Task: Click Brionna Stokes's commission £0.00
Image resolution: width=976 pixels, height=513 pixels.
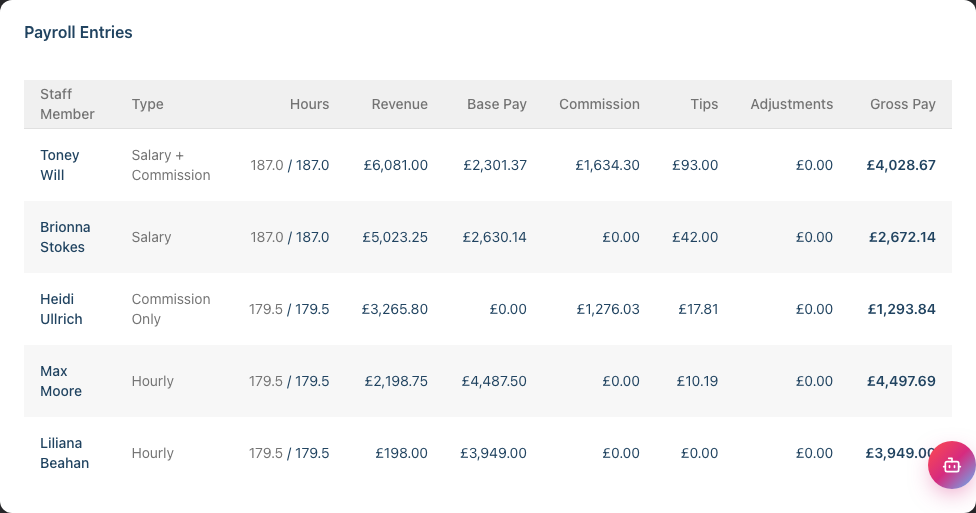Action: pos(621,237)
